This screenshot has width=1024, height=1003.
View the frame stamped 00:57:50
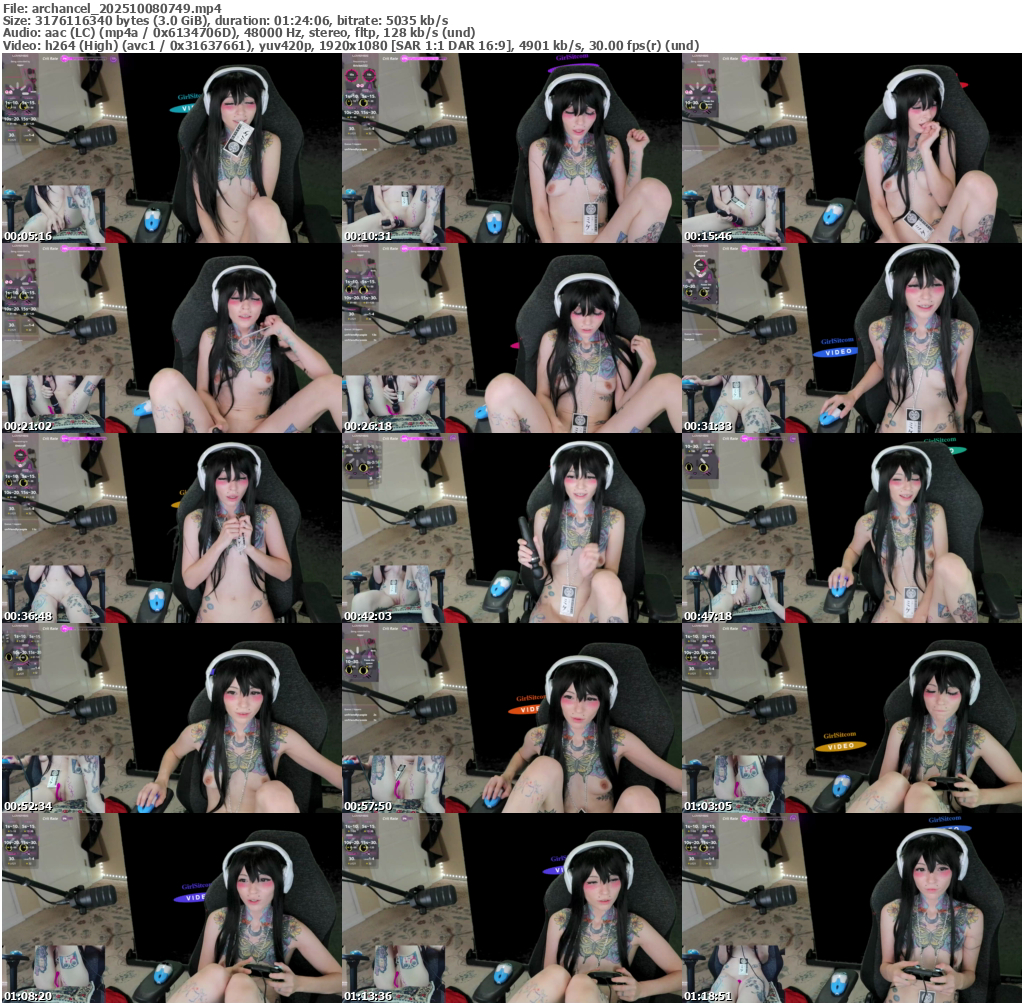[511, 718]
